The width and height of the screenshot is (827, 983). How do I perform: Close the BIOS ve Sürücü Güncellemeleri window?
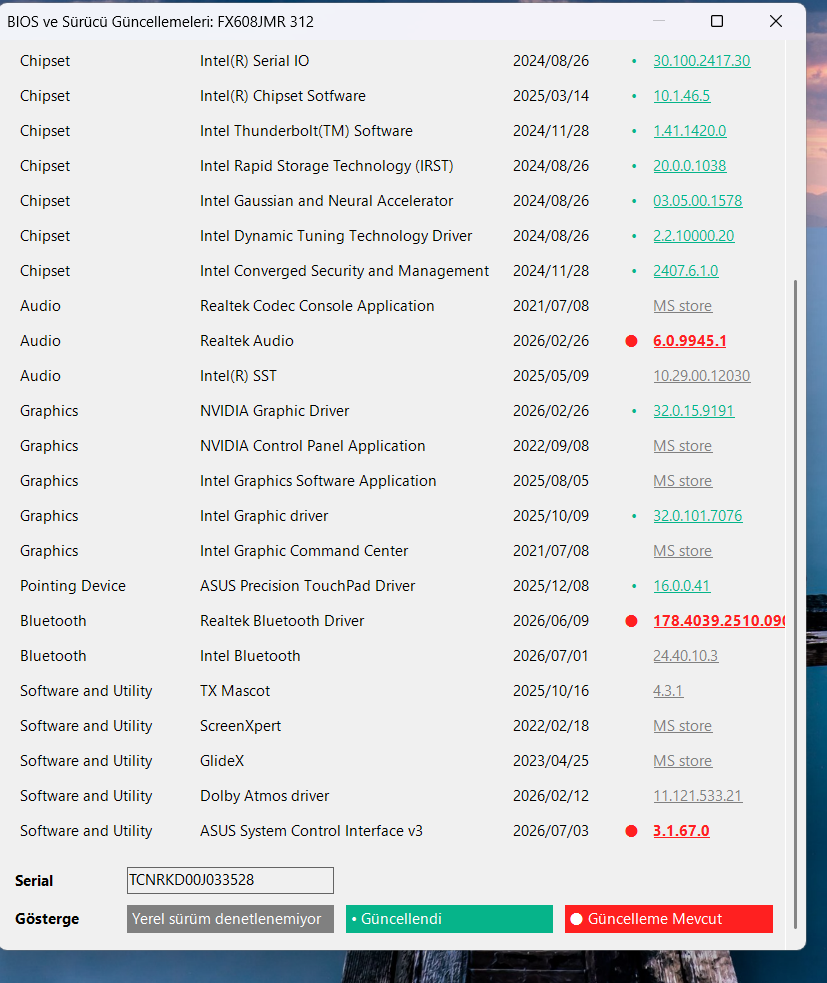[x=776, y=21]
